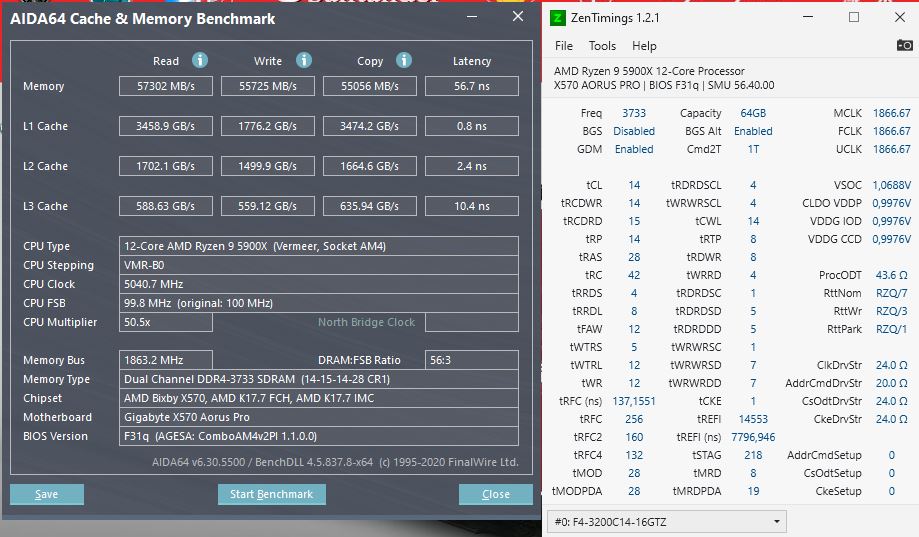Viewport: 919px width, 537px height.
Task: Click Memory Latency value 56.7 ns
Action: (x=472, y=86)
